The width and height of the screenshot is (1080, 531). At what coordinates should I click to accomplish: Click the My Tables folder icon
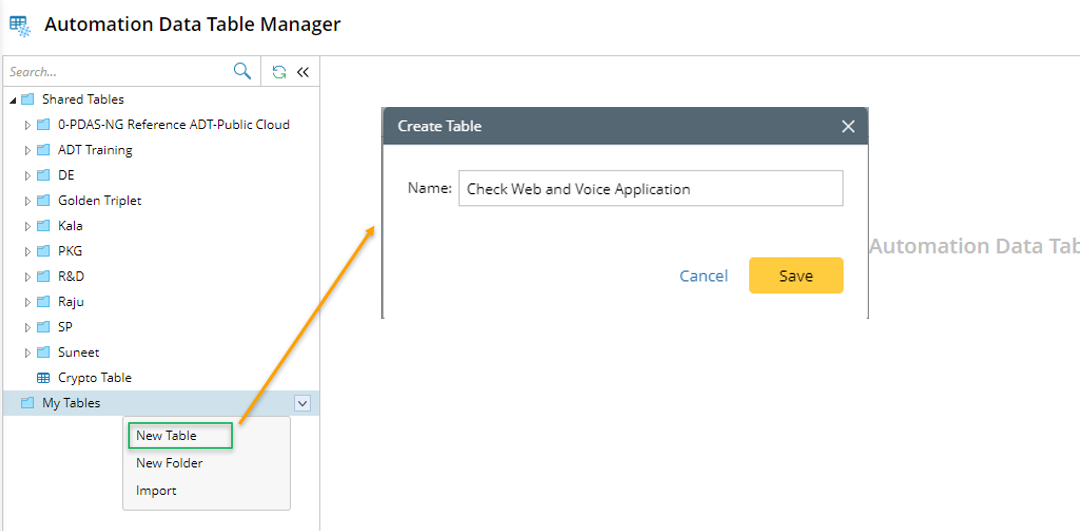(x=27, y=403)
